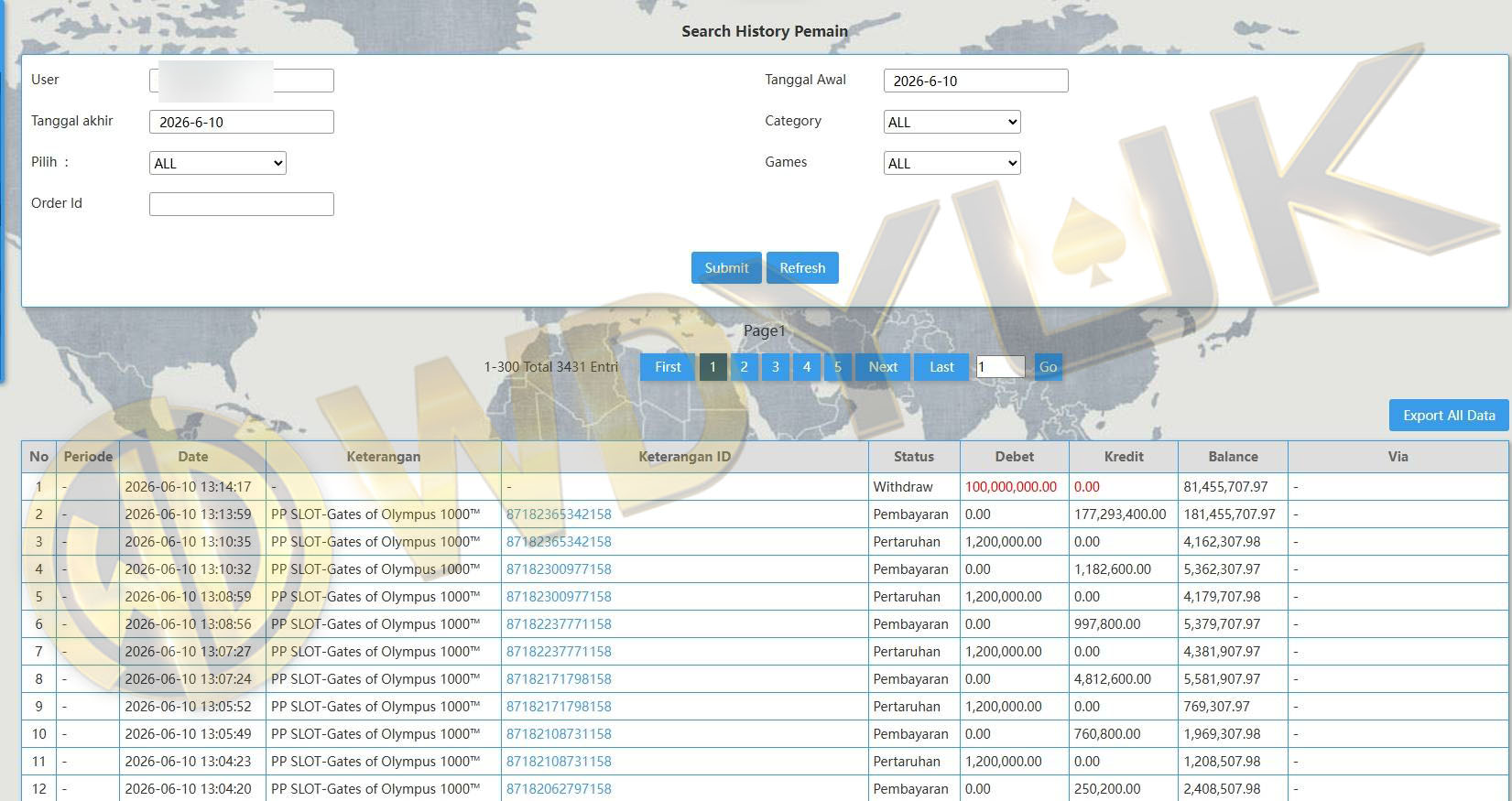Select the debet value 100,000,000.00
Screen dimensions: 1512x801
tap(1011, 487)
